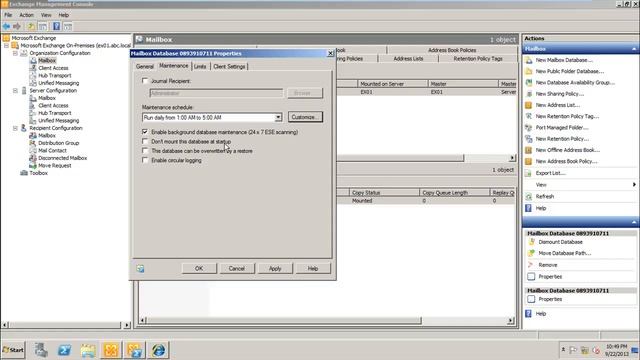Click the navigation tree horizontal scrollbar
Viewport: 640px width, 360px height.
pos(66,325)
